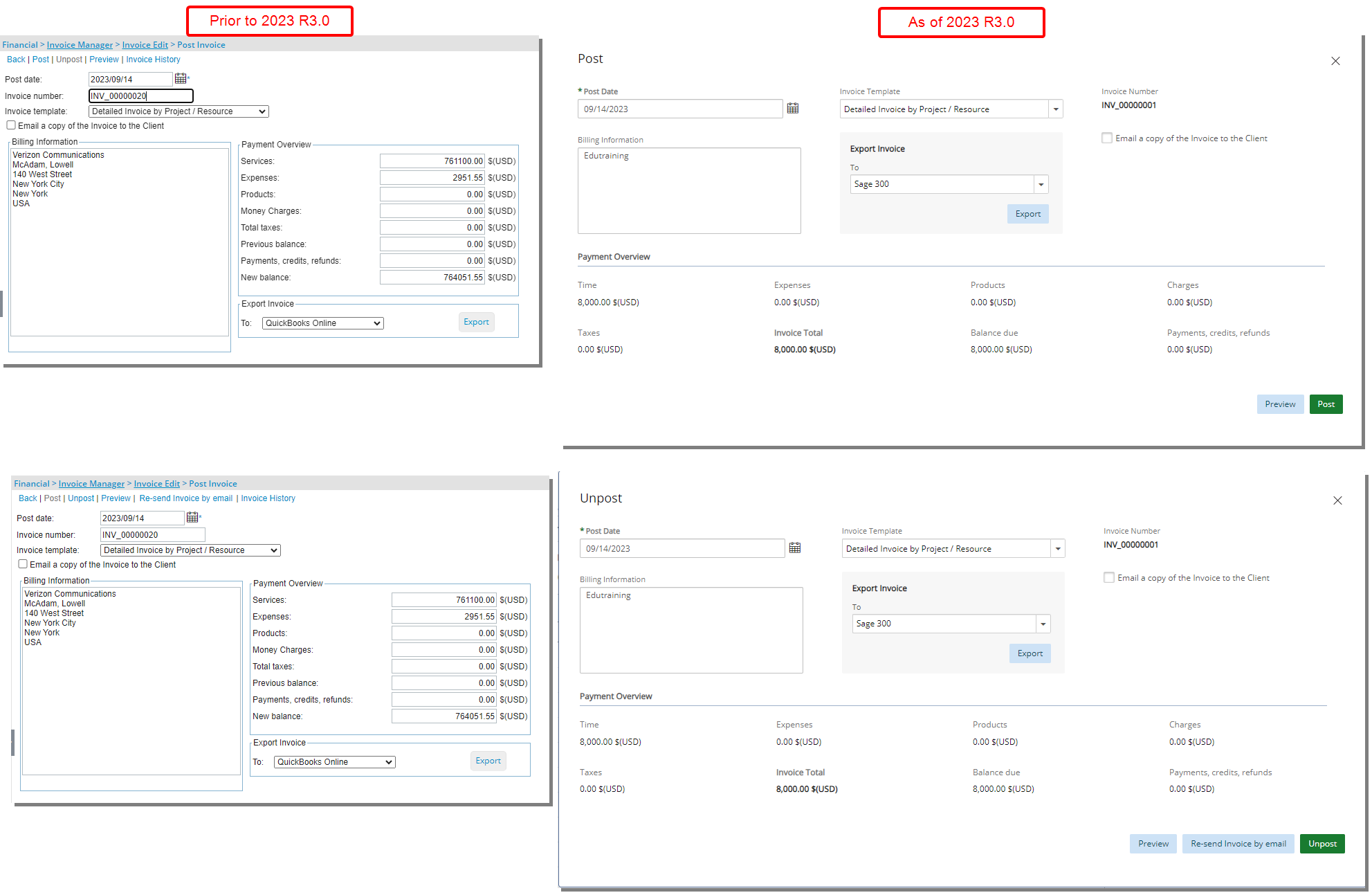The image size is (1372, 895).
Task: Open invoice template dropdown in top old panel
Action: pyautogui.click(x=179, y=111)
